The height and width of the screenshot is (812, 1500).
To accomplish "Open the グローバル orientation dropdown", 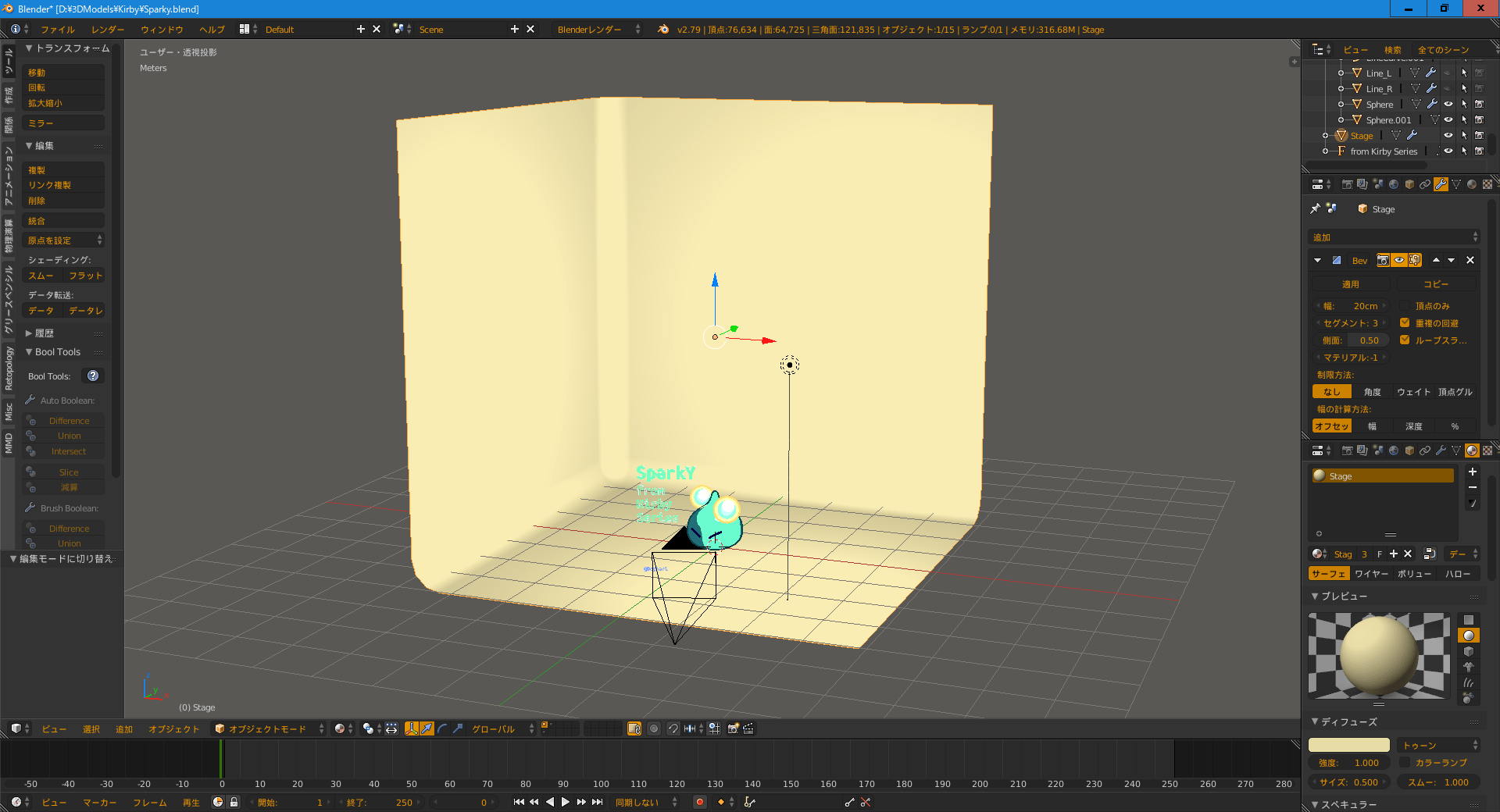I will pyautogui.click(x=502, y=728).
